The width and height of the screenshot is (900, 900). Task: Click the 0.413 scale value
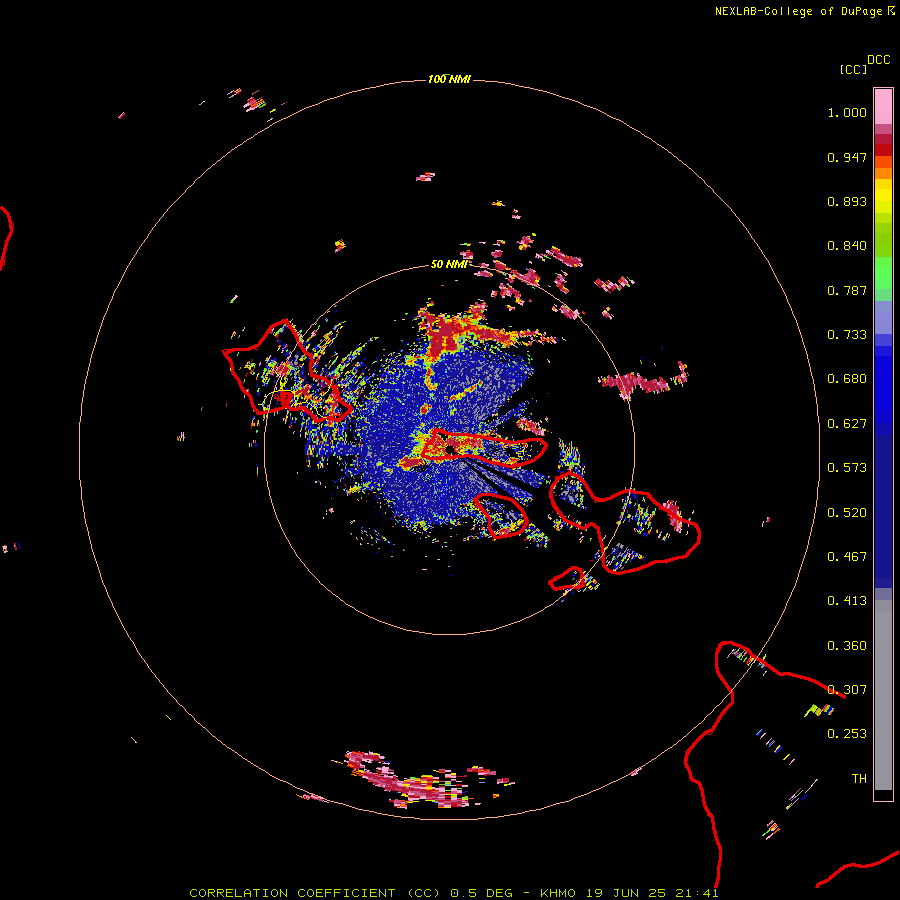(x=847, y=601)
